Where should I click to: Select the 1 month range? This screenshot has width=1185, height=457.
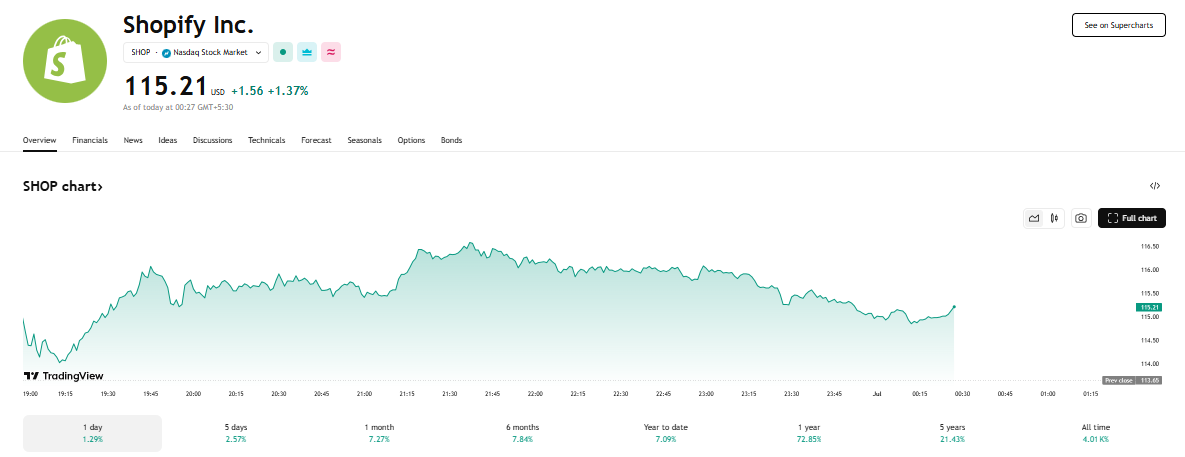pos(379,433)
